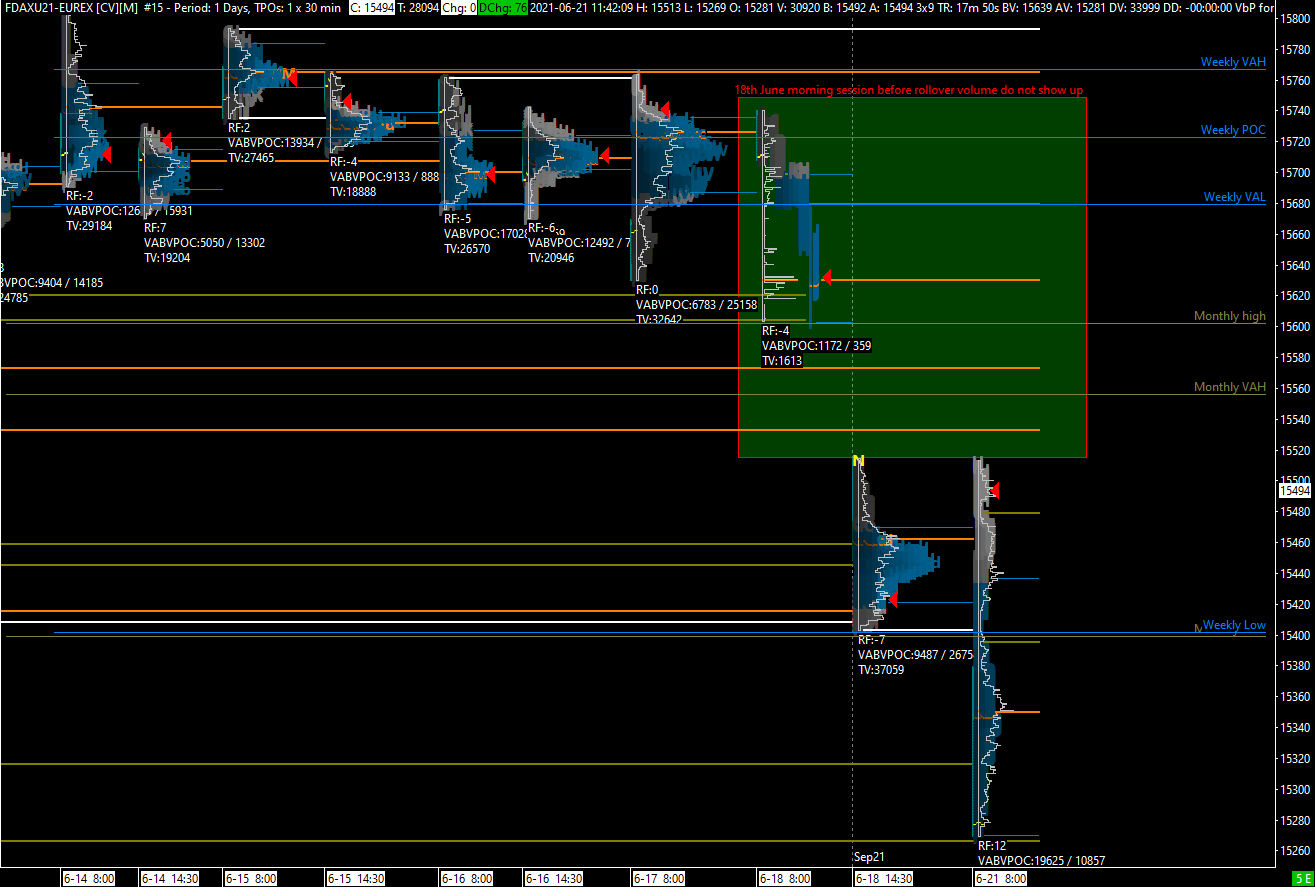Click the '6-18 14:30' time axis label
Viewport: 1315px width, 887px height.
883,878
